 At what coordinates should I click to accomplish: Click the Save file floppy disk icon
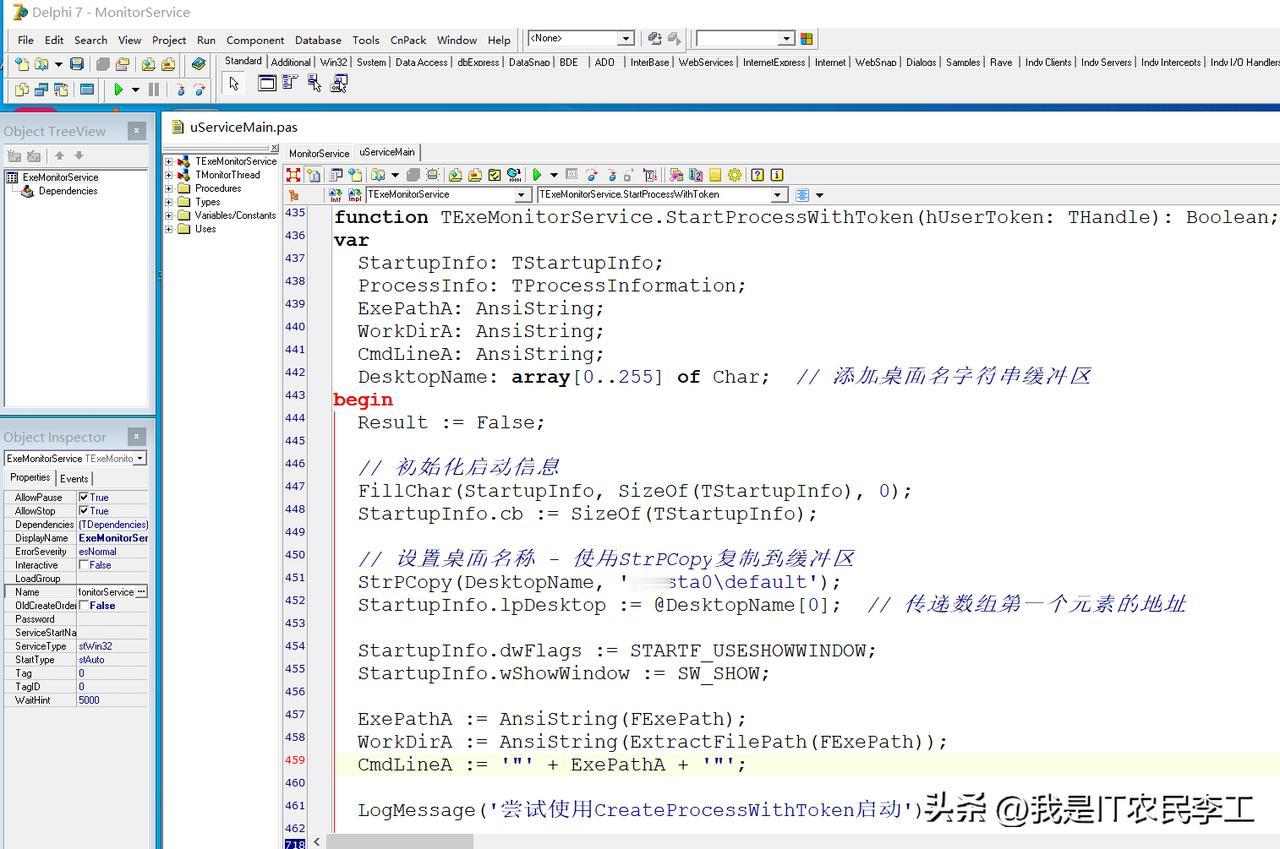[x=77, y=64]
